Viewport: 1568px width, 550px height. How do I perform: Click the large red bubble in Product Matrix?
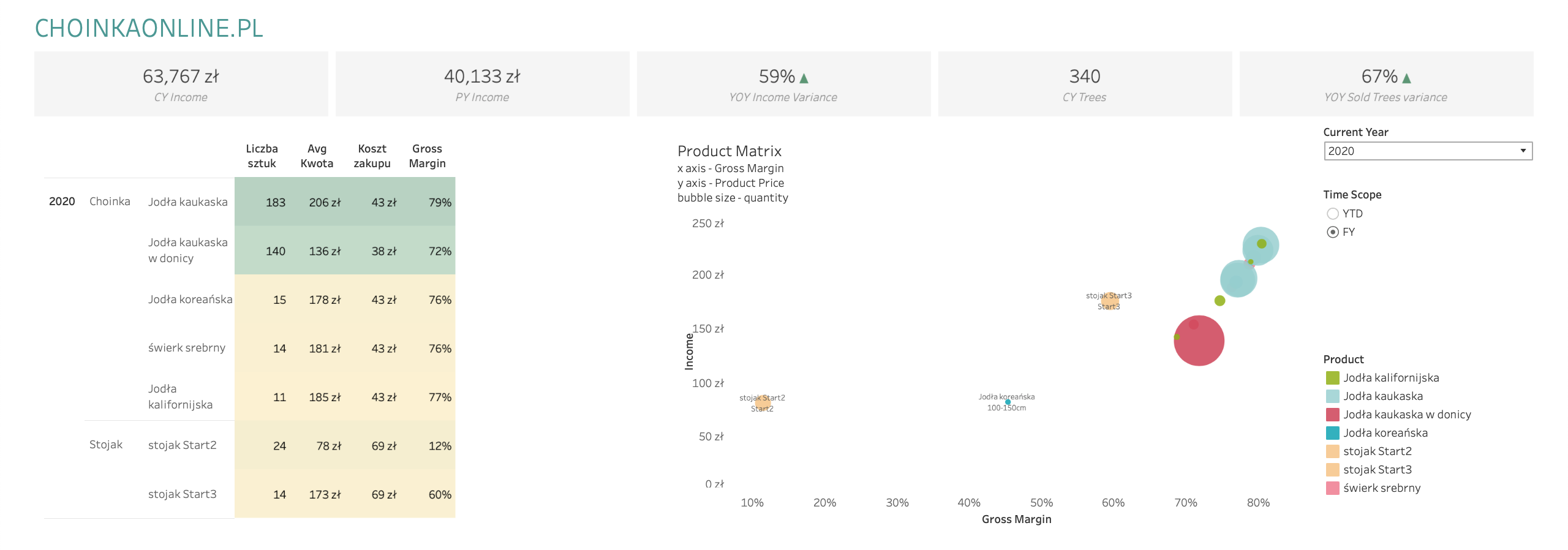point(1199,342)
